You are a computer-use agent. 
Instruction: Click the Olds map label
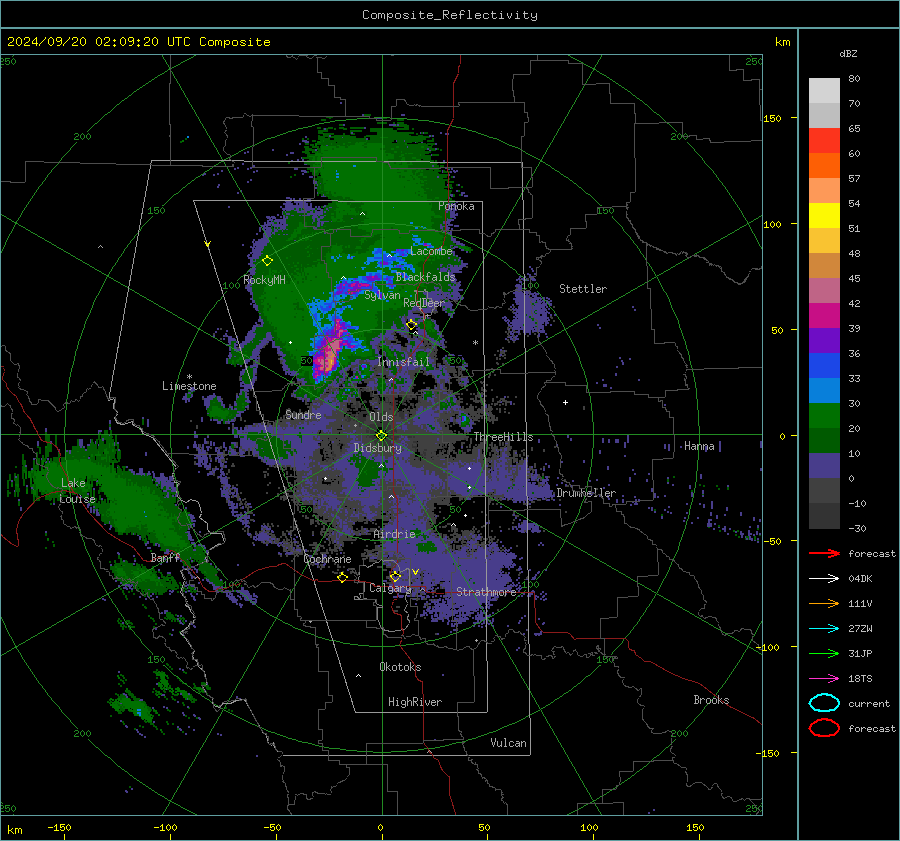[381, 417]
